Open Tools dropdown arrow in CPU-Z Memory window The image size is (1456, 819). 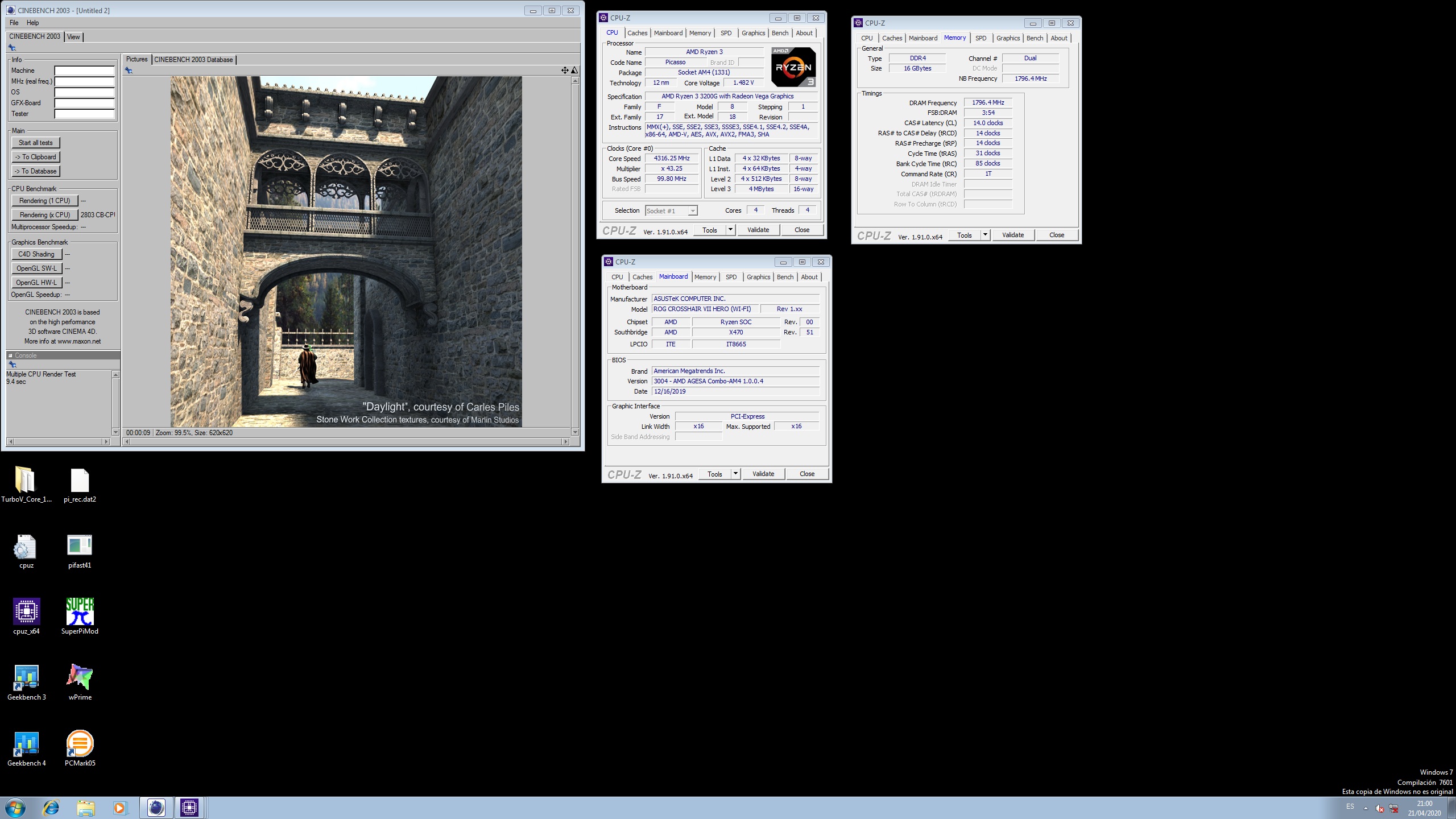[x=986, y=235]
